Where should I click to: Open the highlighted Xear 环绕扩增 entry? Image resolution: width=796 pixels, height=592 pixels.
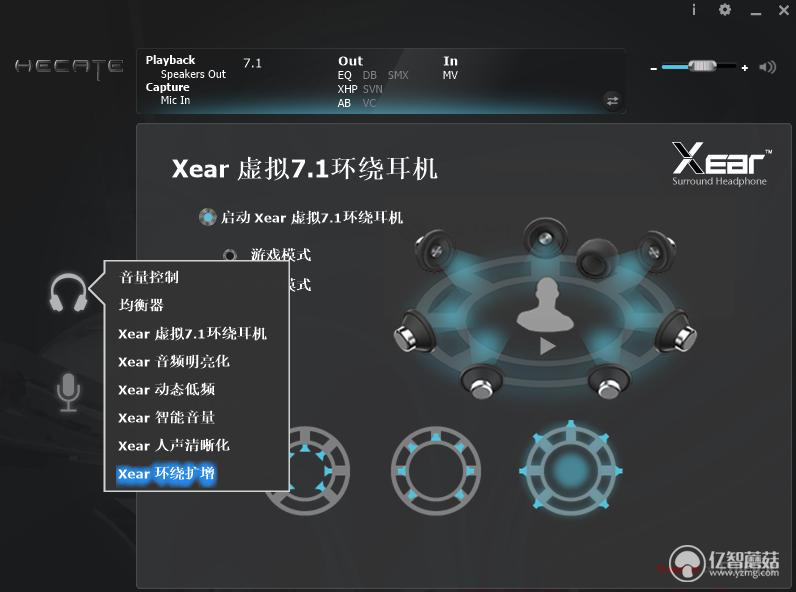[x=166, y=473]
